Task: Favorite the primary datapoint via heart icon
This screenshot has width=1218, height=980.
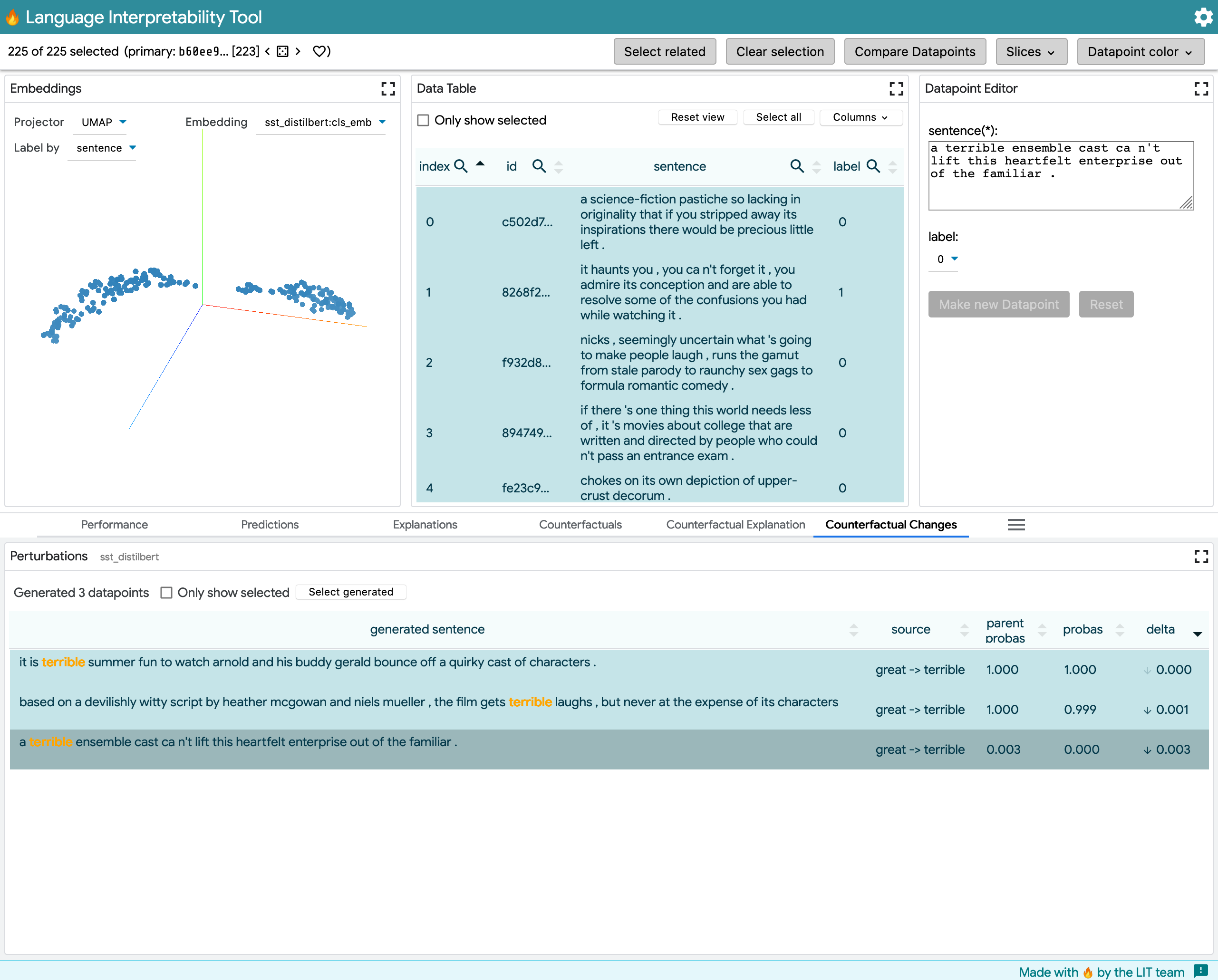Action: pos(320,51)
